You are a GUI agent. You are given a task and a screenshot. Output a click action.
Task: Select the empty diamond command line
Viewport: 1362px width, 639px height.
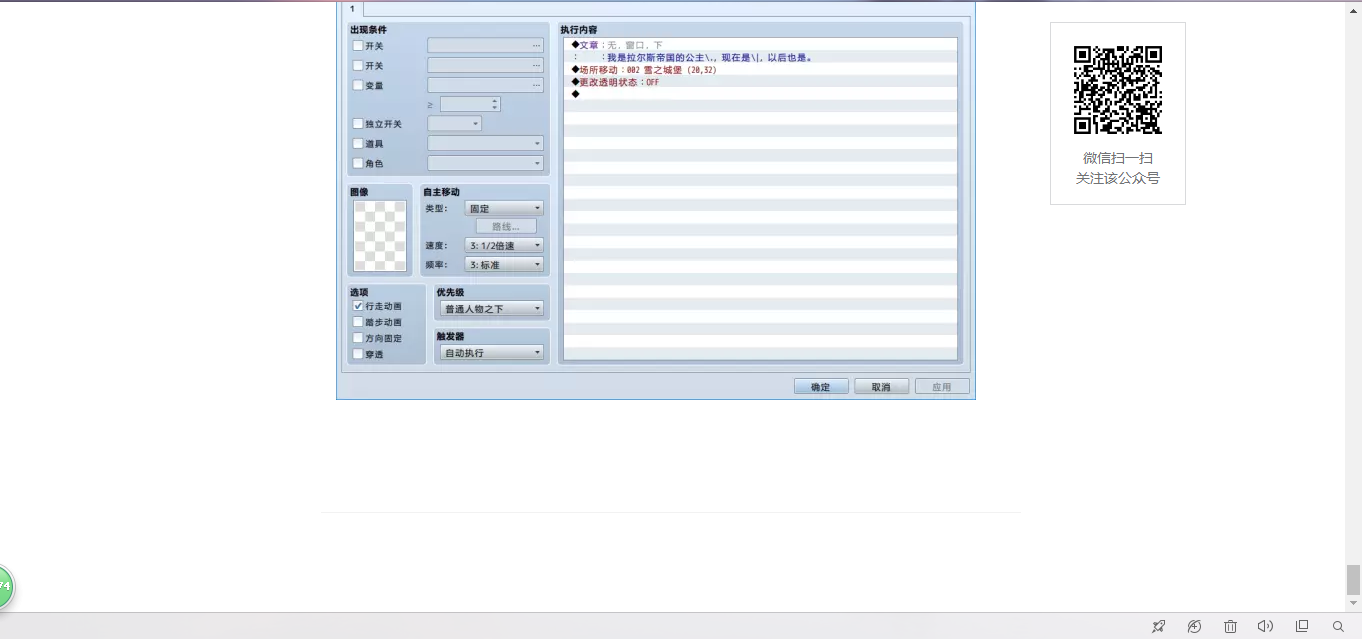[x=760, y=94]
